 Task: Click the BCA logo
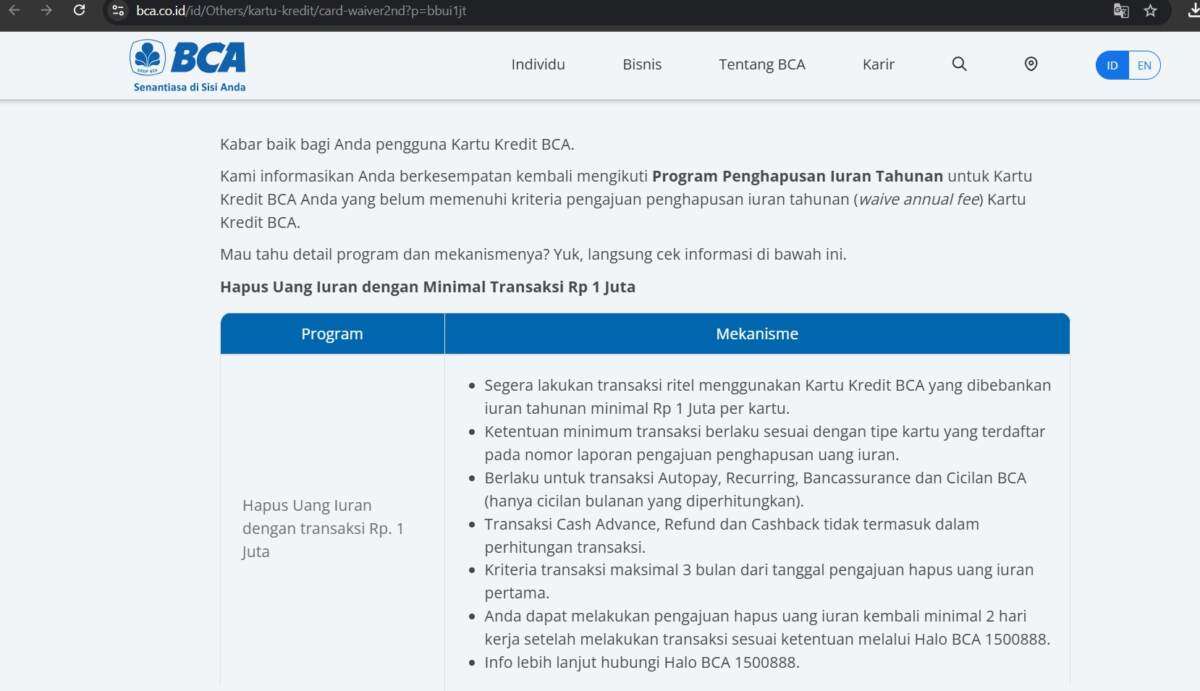click(188, 57)
